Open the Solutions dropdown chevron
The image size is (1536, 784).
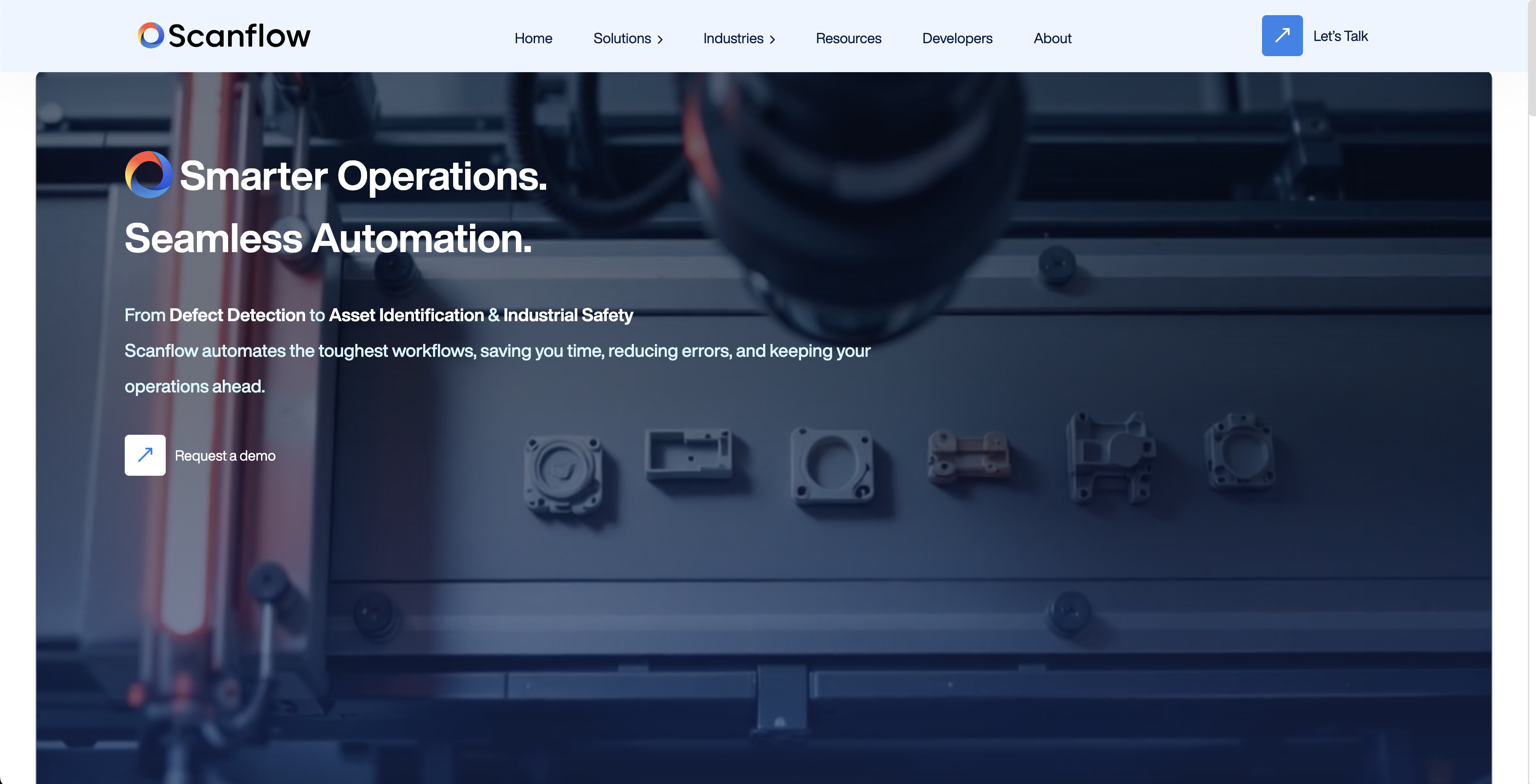(x=660, y=39)
